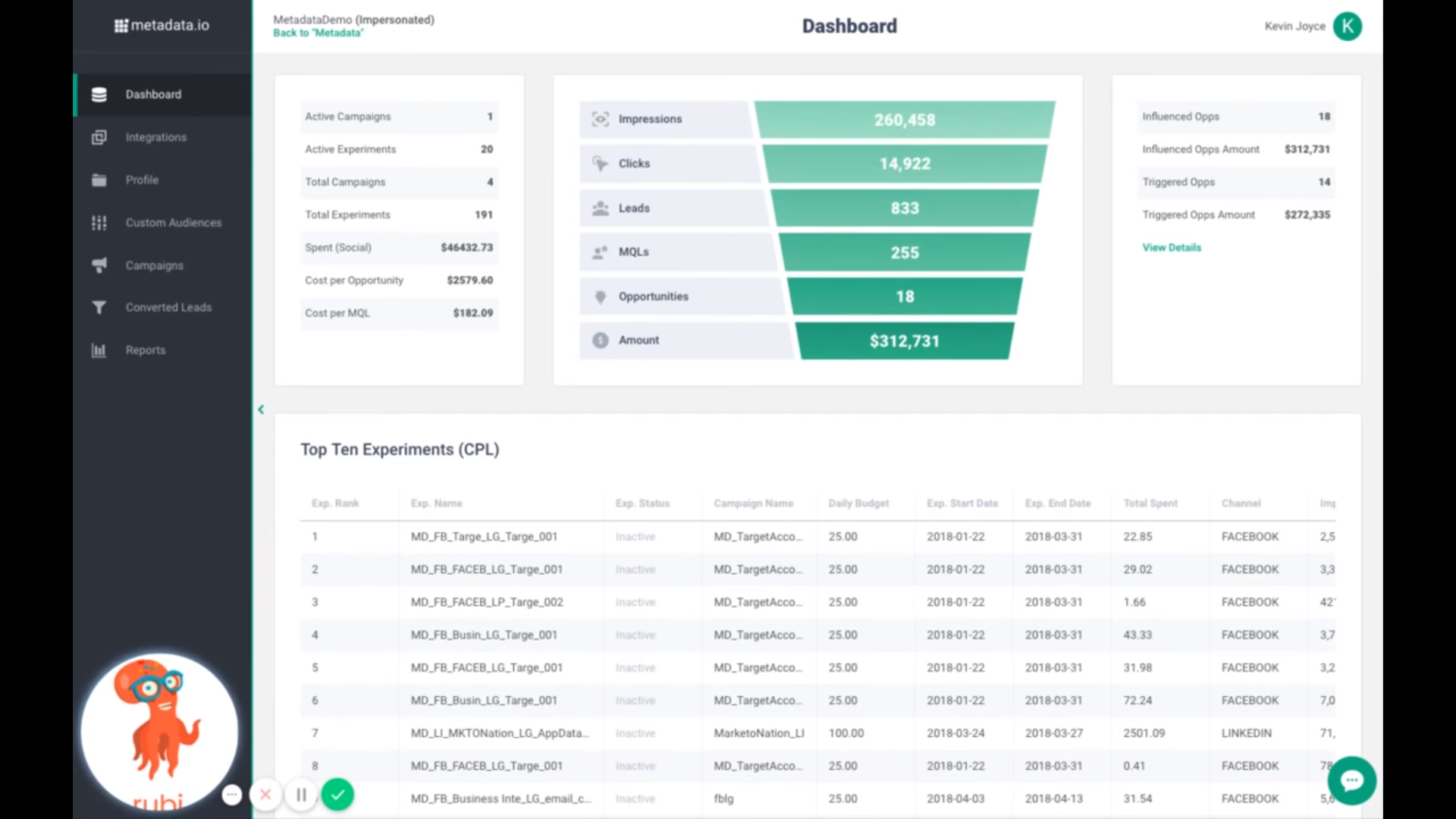Open View Details link
Screen dimensions: 1456x819
point(1172,248)
